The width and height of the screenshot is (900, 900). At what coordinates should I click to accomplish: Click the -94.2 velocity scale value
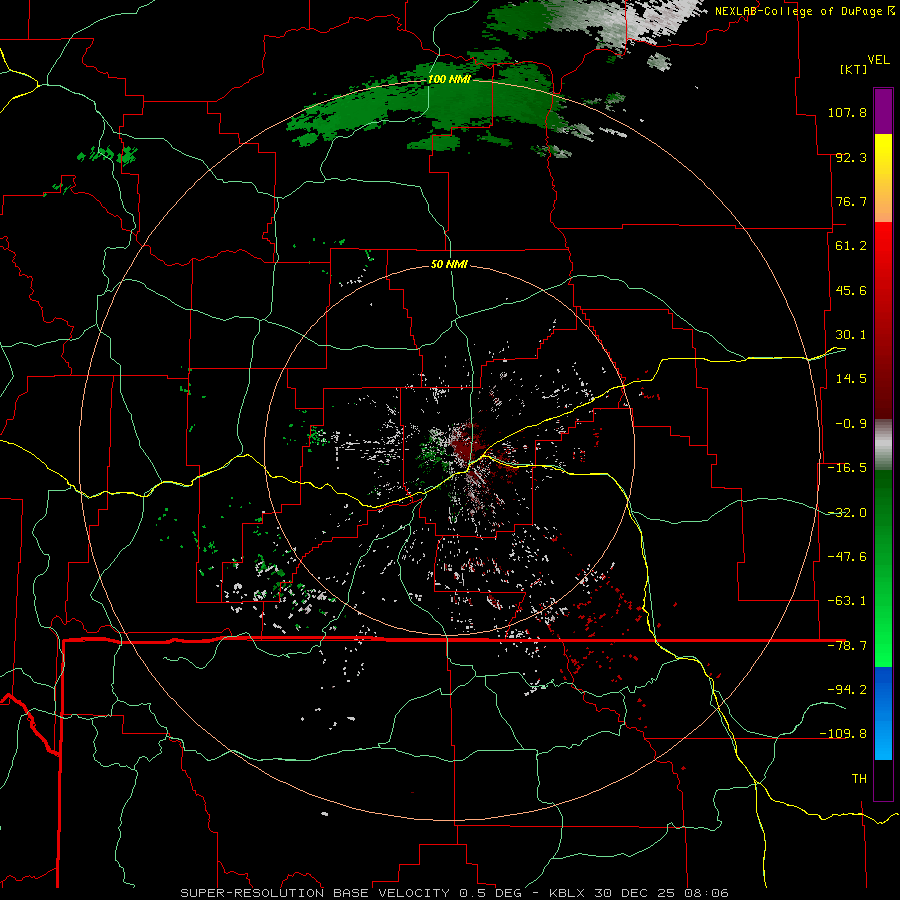pyautogui.click(x=847, y=689)
